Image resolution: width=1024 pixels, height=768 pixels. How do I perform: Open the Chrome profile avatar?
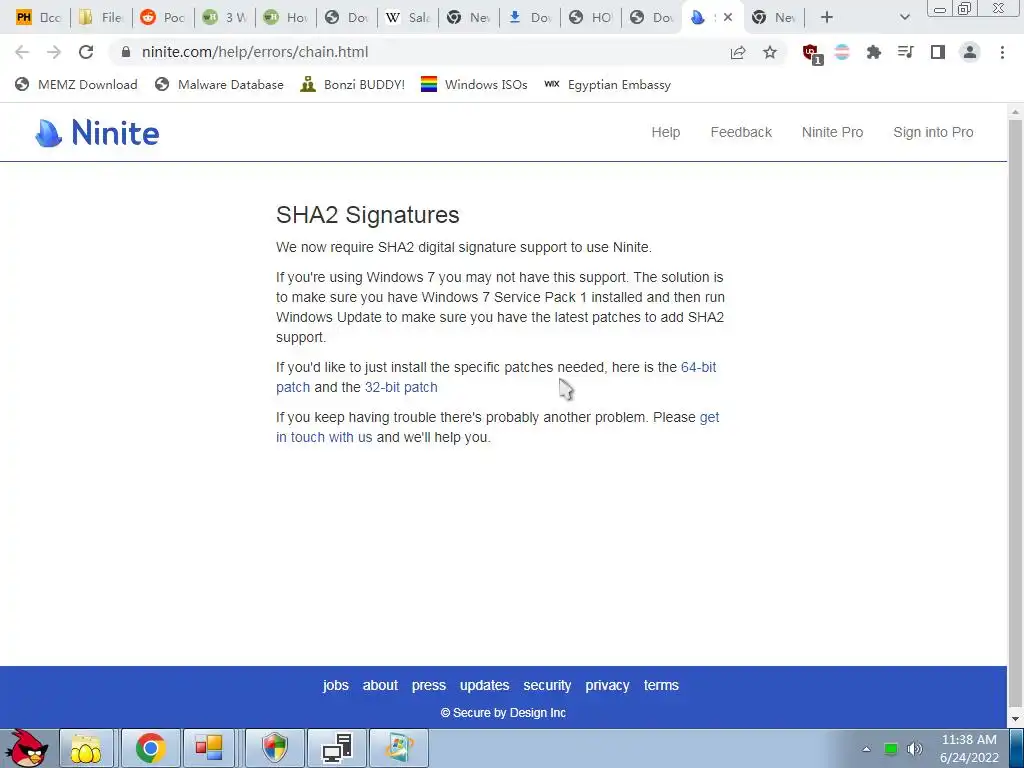970,52
